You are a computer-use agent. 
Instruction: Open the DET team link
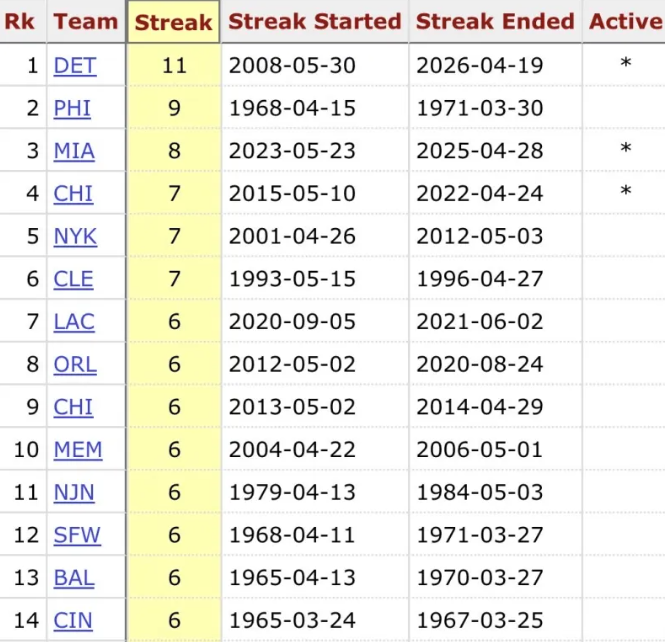[75, 66]
